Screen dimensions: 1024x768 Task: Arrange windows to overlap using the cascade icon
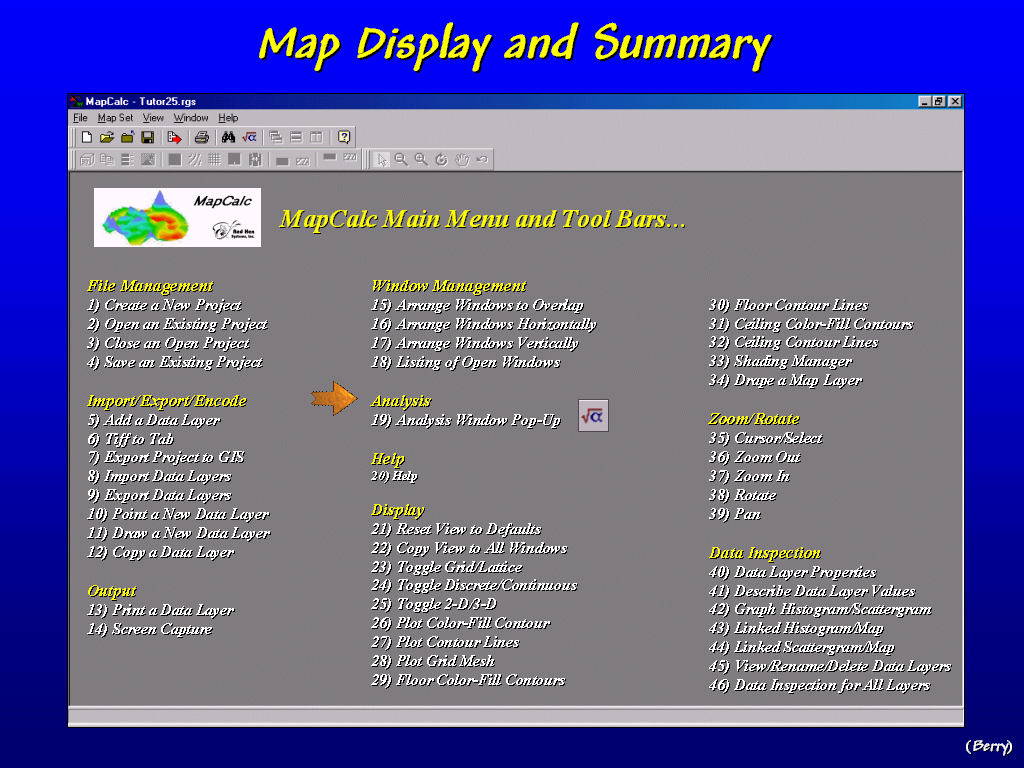pos(276,137)
